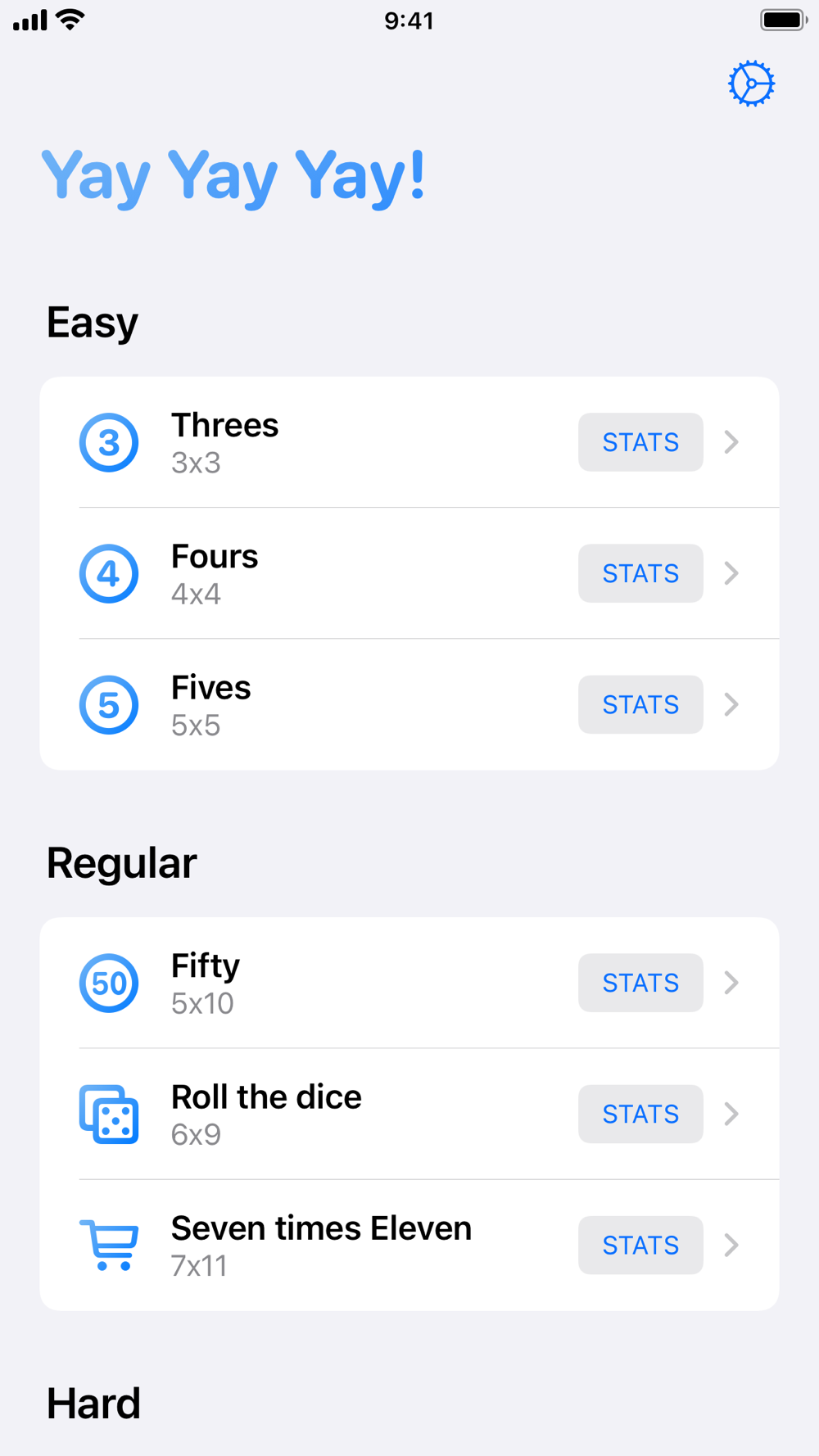Tap the Yay Yay Yay! title

pos(233,175)
